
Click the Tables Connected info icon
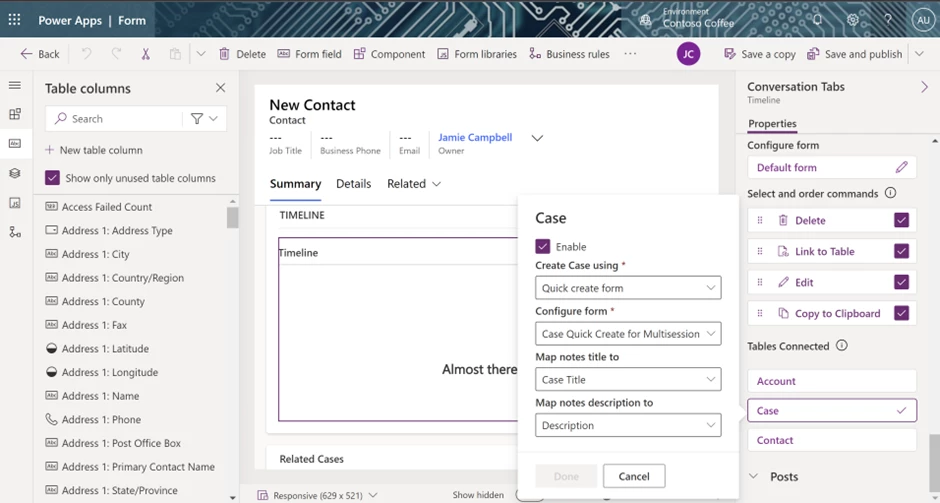coord(842,346)
